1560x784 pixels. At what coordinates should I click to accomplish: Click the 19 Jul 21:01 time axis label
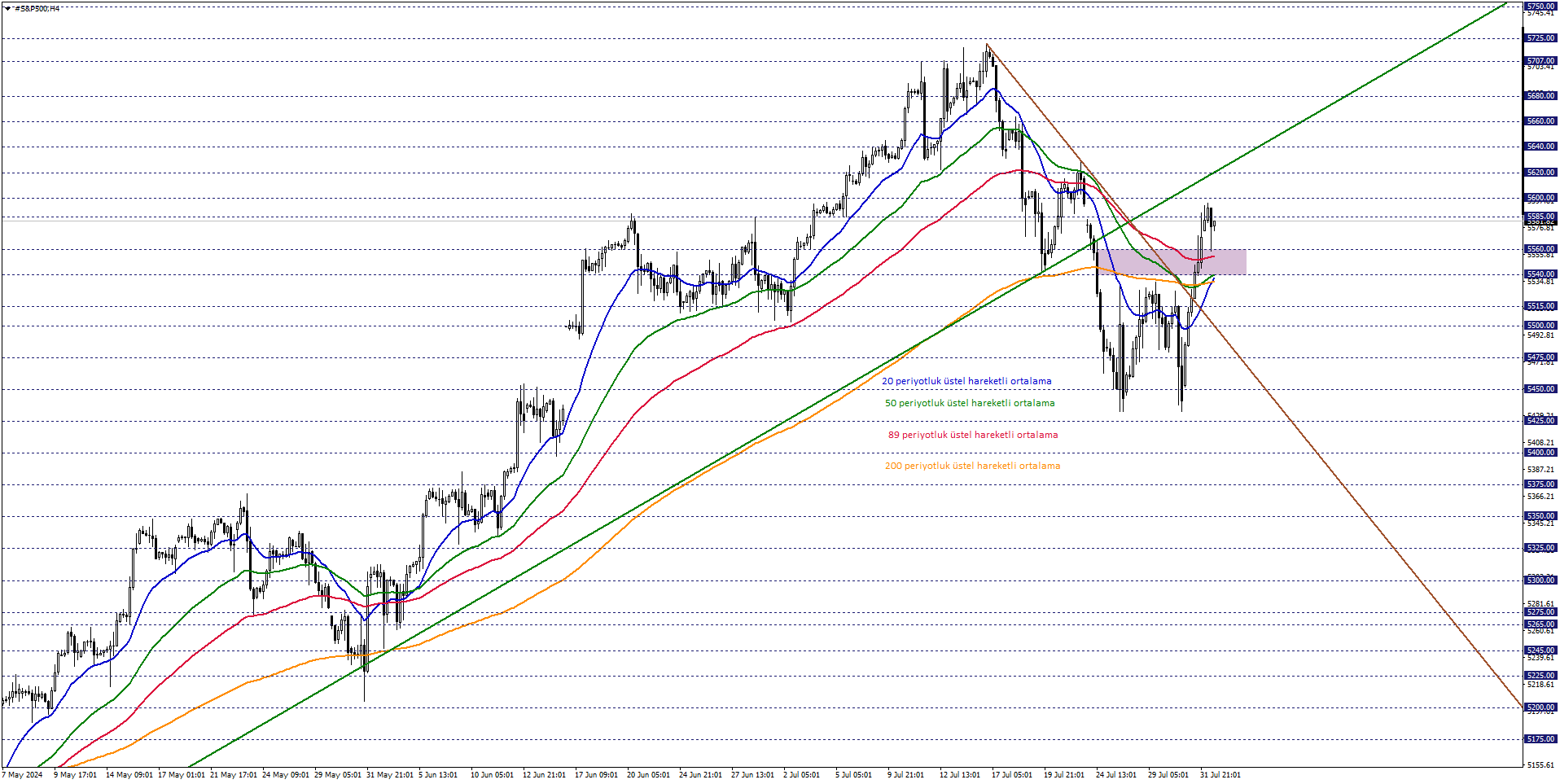tap(1064, 775)
